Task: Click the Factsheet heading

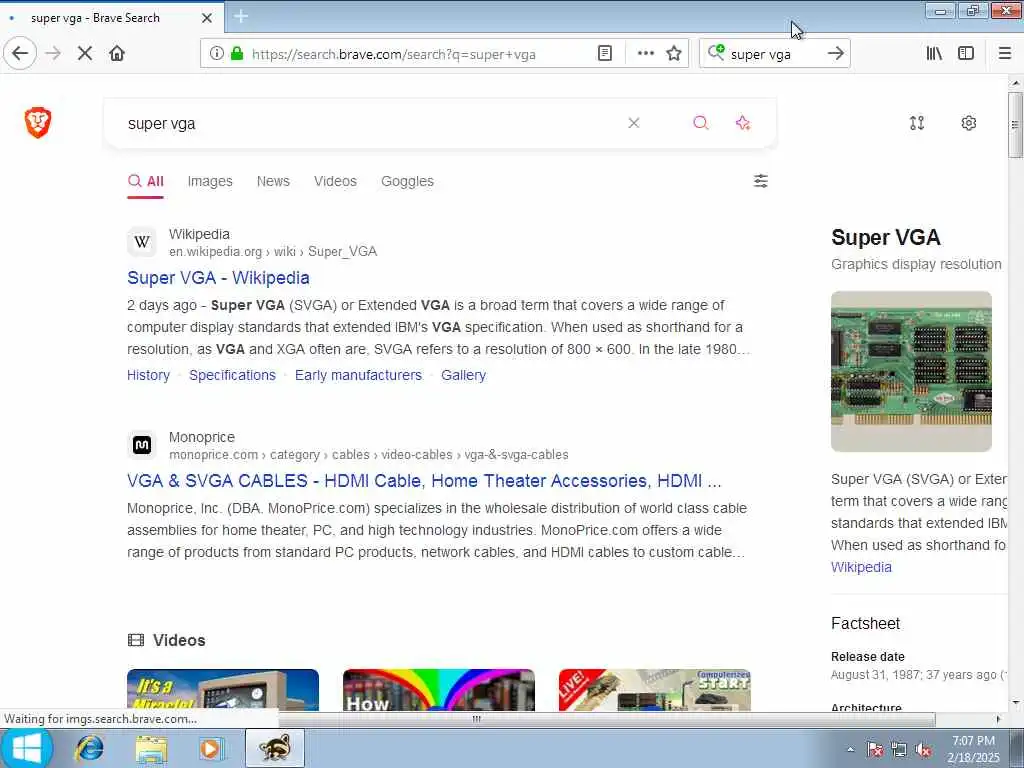Action: pos(865,623)
